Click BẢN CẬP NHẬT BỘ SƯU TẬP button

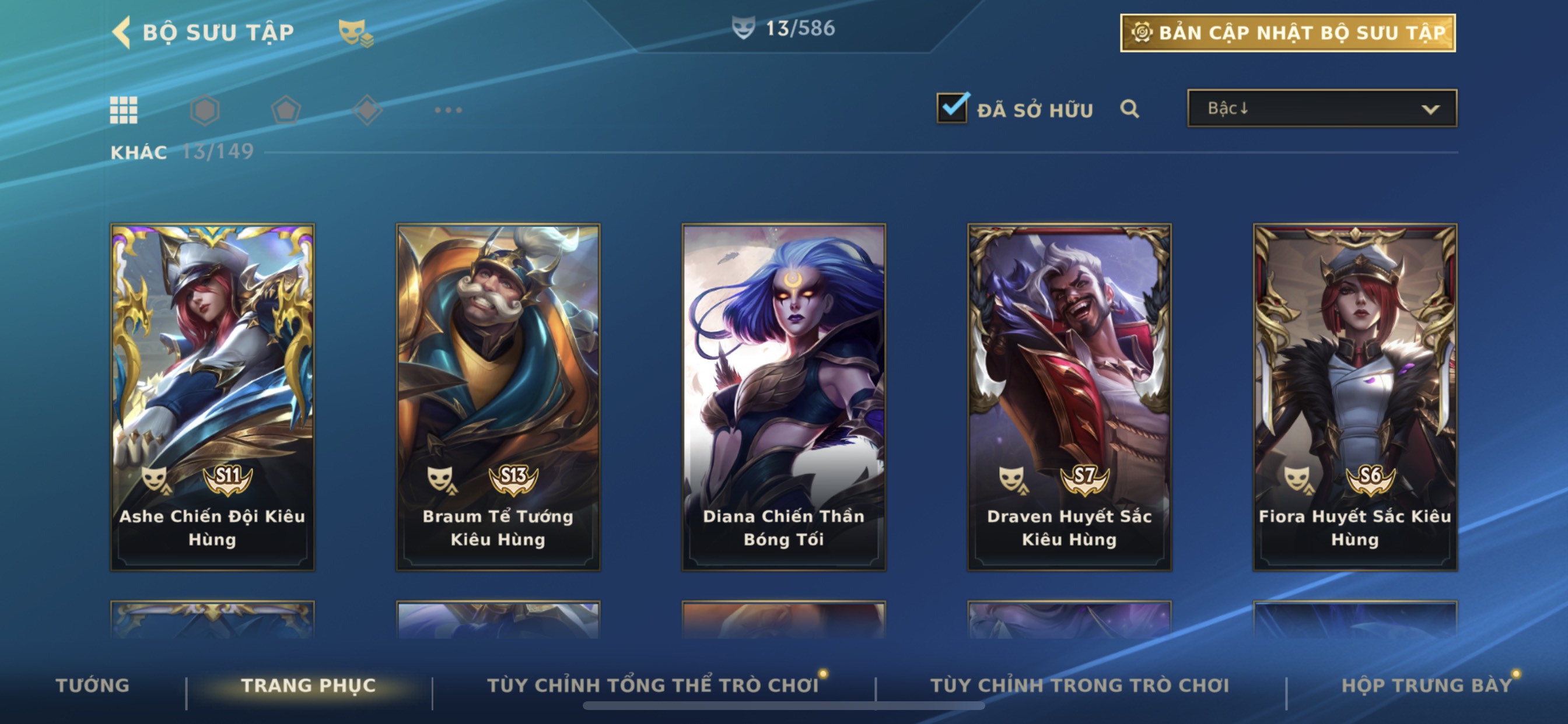pyautogui.click(x=1288, y=33)
